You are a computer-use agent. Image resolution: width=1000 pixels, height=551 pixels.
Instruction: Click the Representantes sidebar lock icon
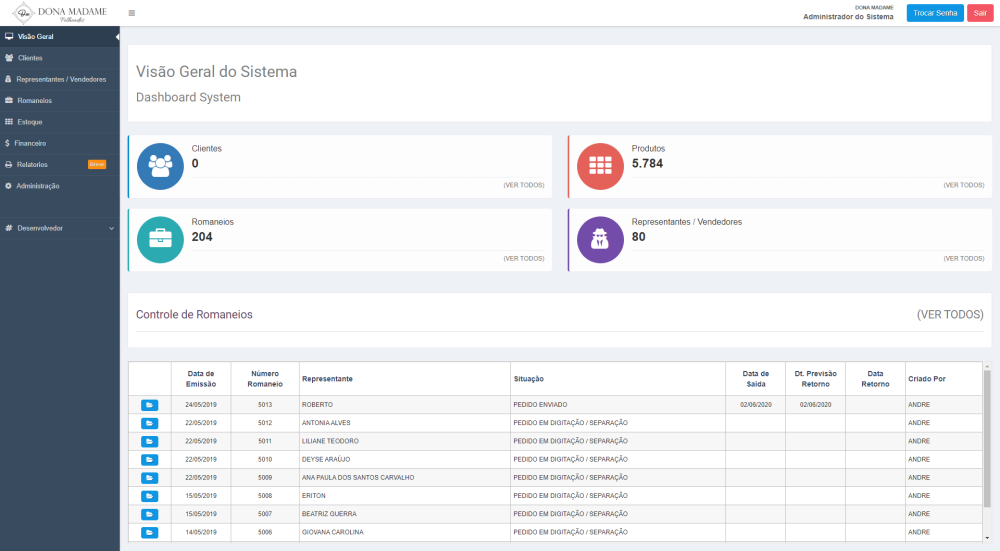click(x=8, y=79)
